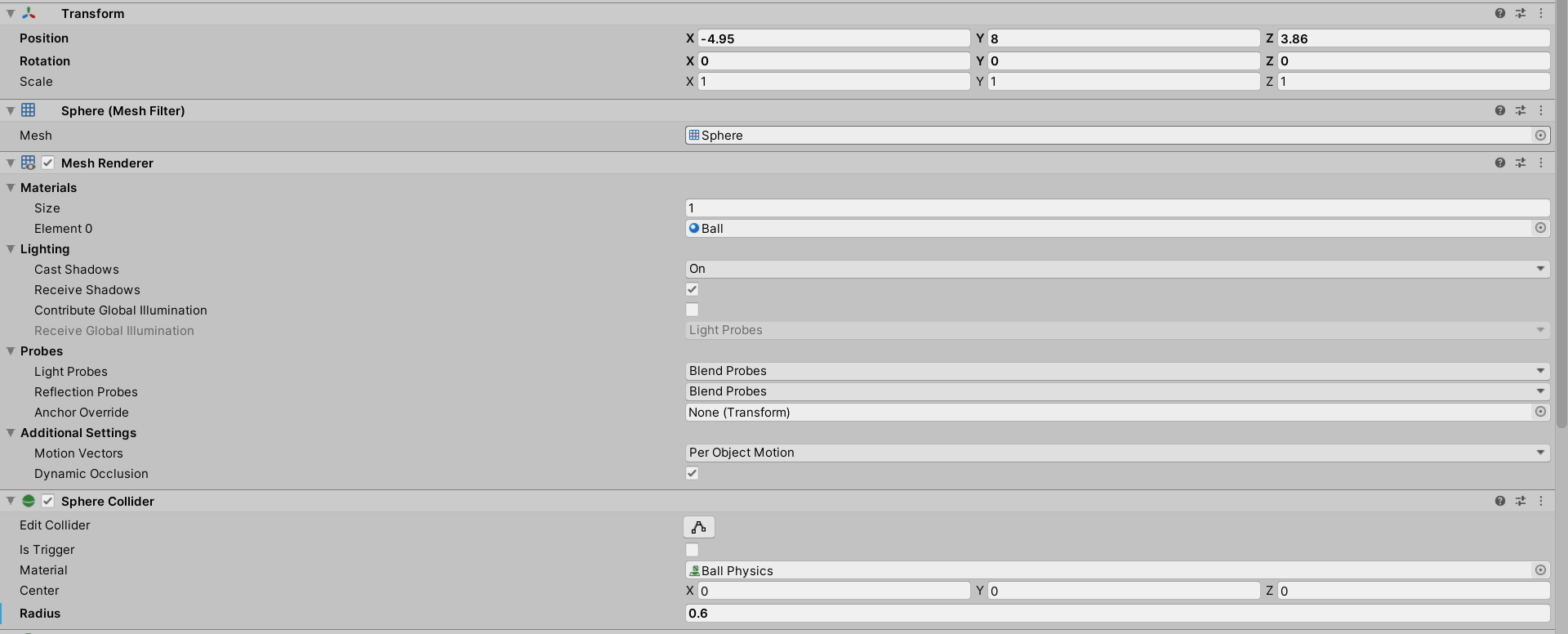Click the Scale Y field

click(x=1124, y=81)
